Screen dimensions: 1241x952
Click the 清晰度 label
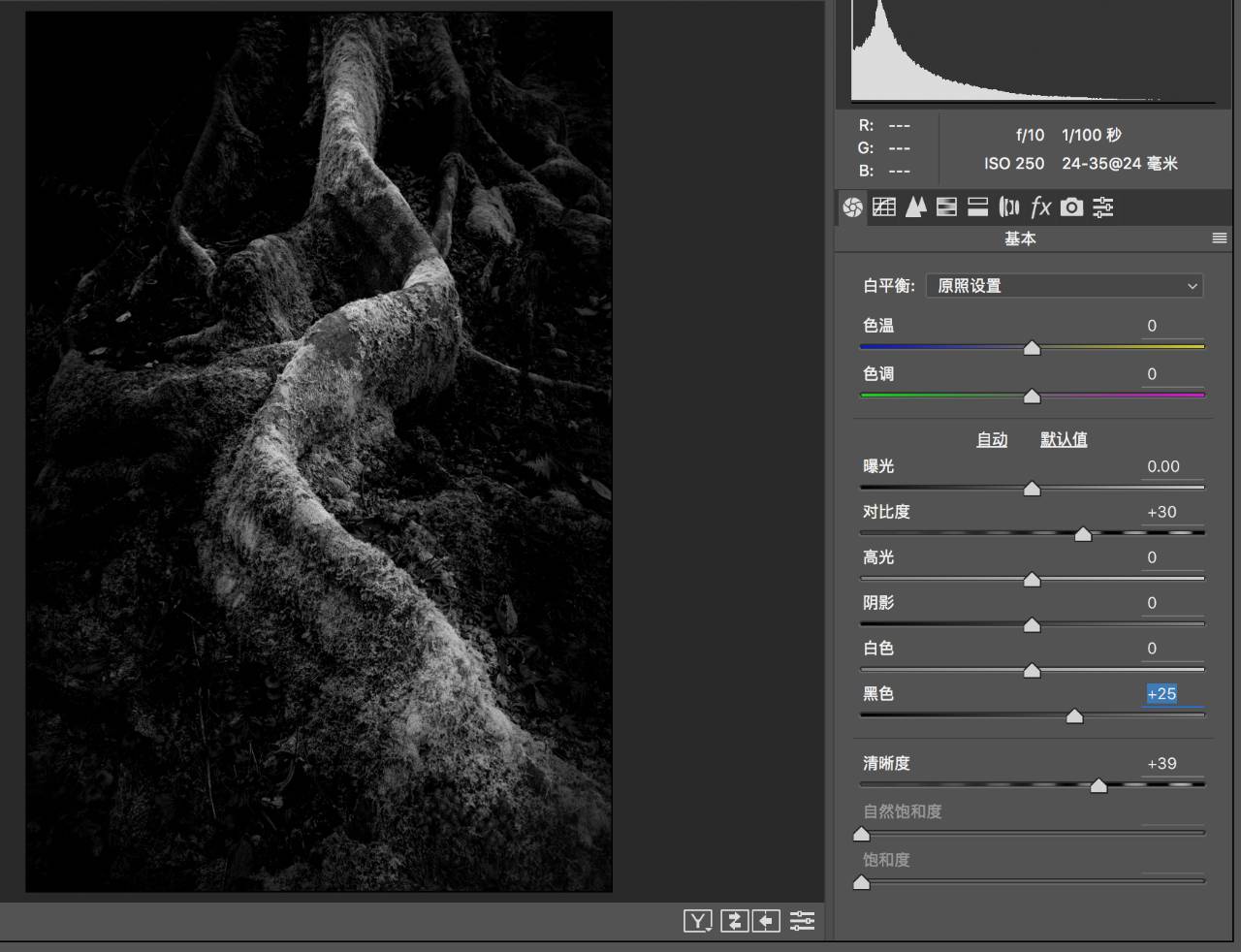tap(886, 764)
